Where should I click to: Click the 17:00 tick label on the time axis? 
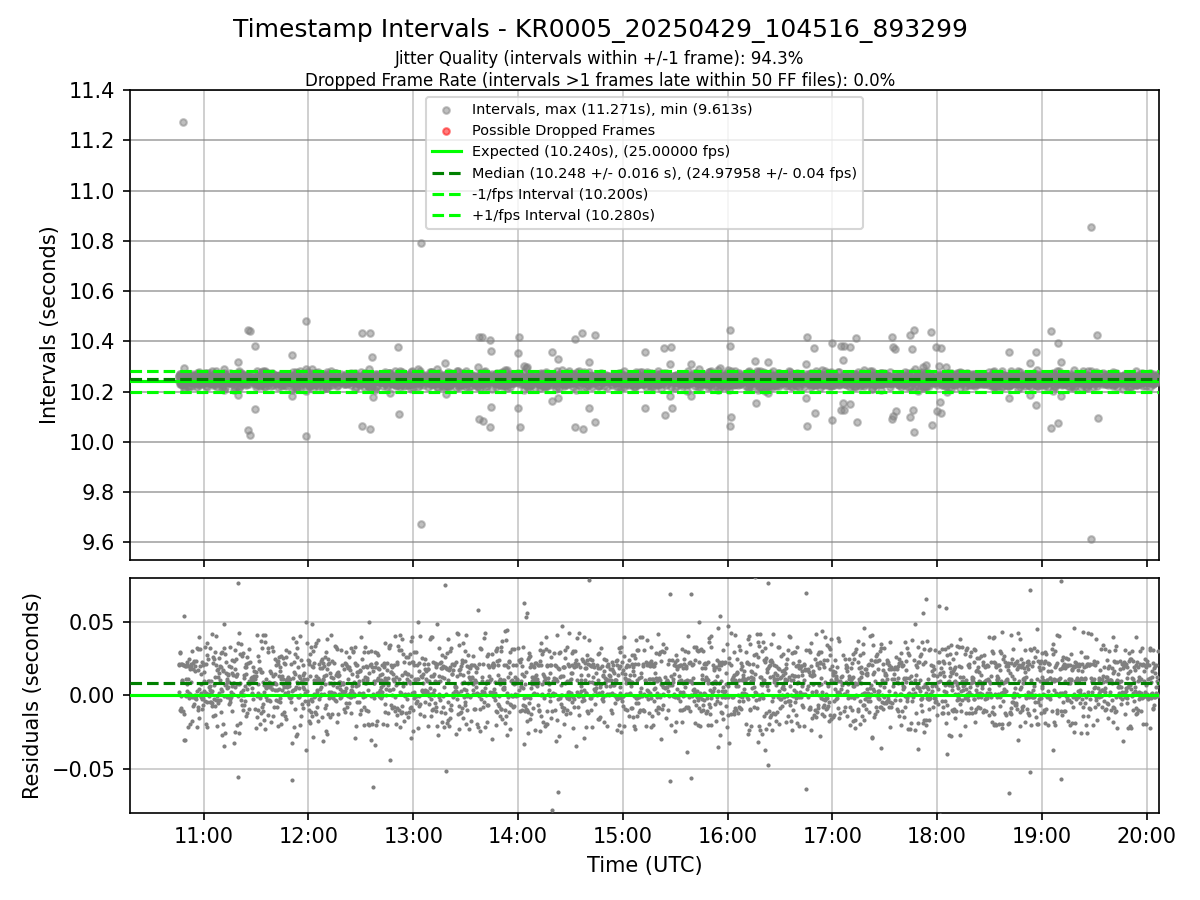coord(832,834)
